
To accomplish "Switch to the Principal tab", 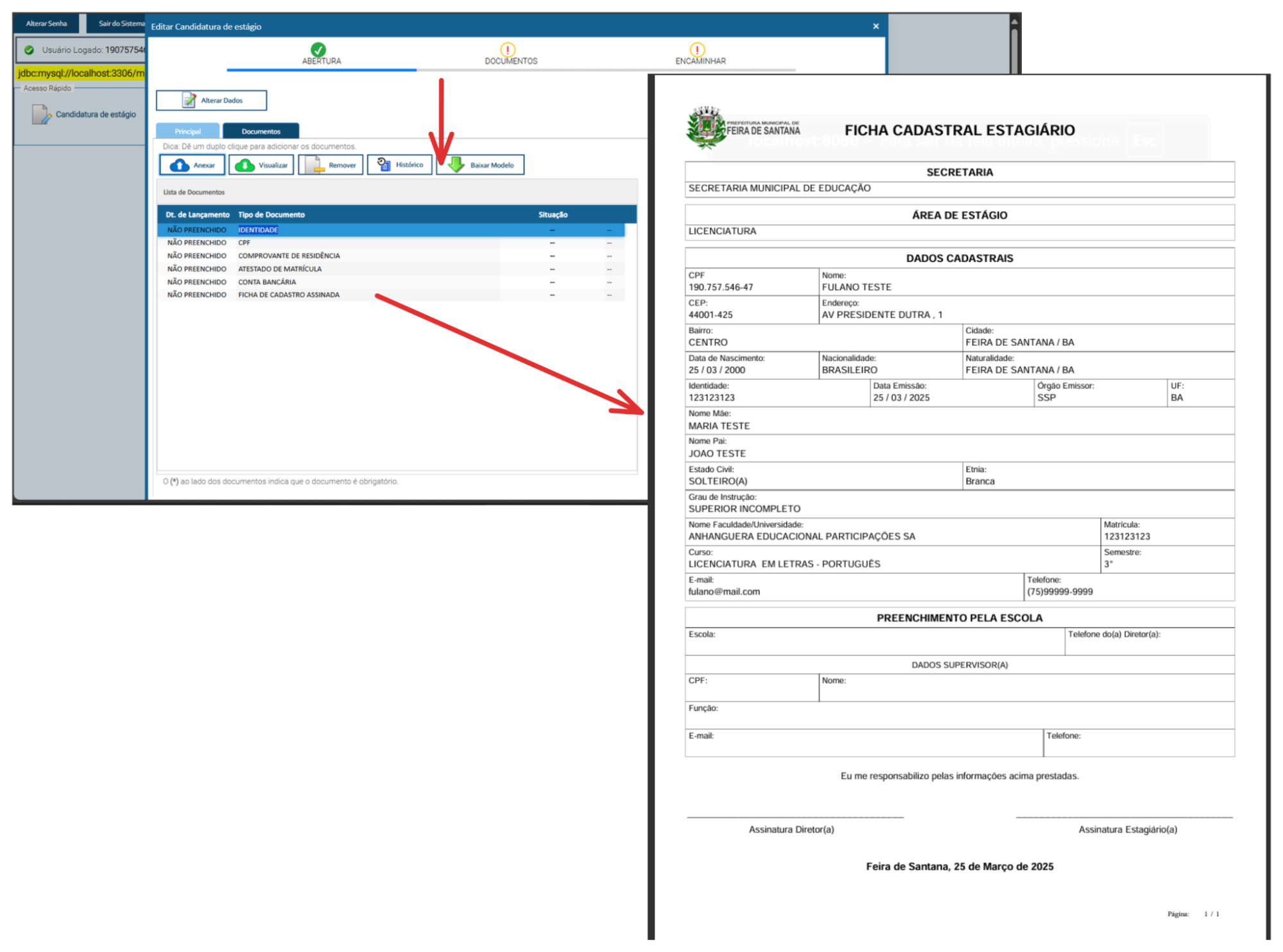I will pyautogui.click(x=188, y=132).
